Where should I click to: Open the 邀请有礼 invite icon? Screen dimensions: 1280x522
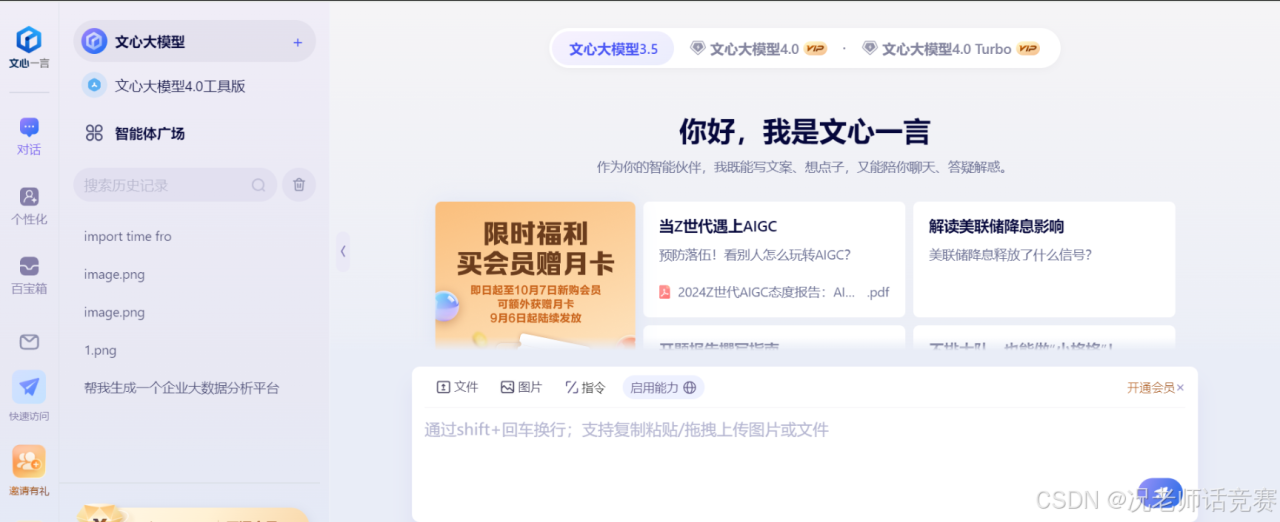pyautogui.click(x=29, y=461)
